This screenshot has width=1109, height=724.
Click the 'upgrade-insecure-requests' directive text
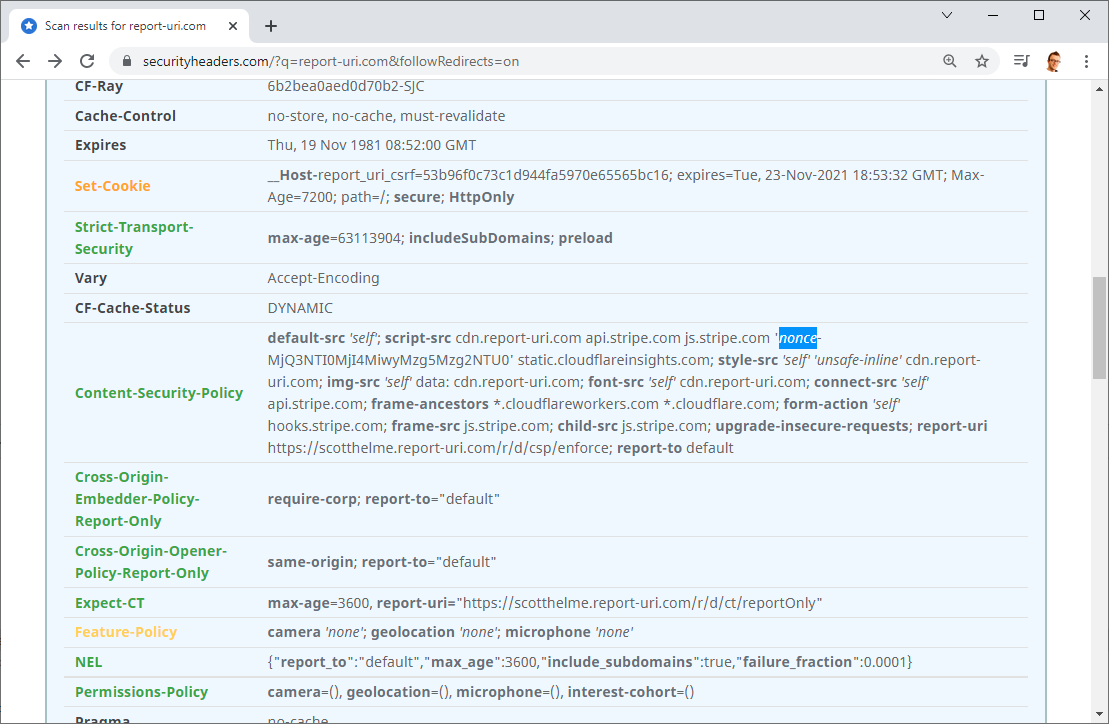click(x=811, y=426)
